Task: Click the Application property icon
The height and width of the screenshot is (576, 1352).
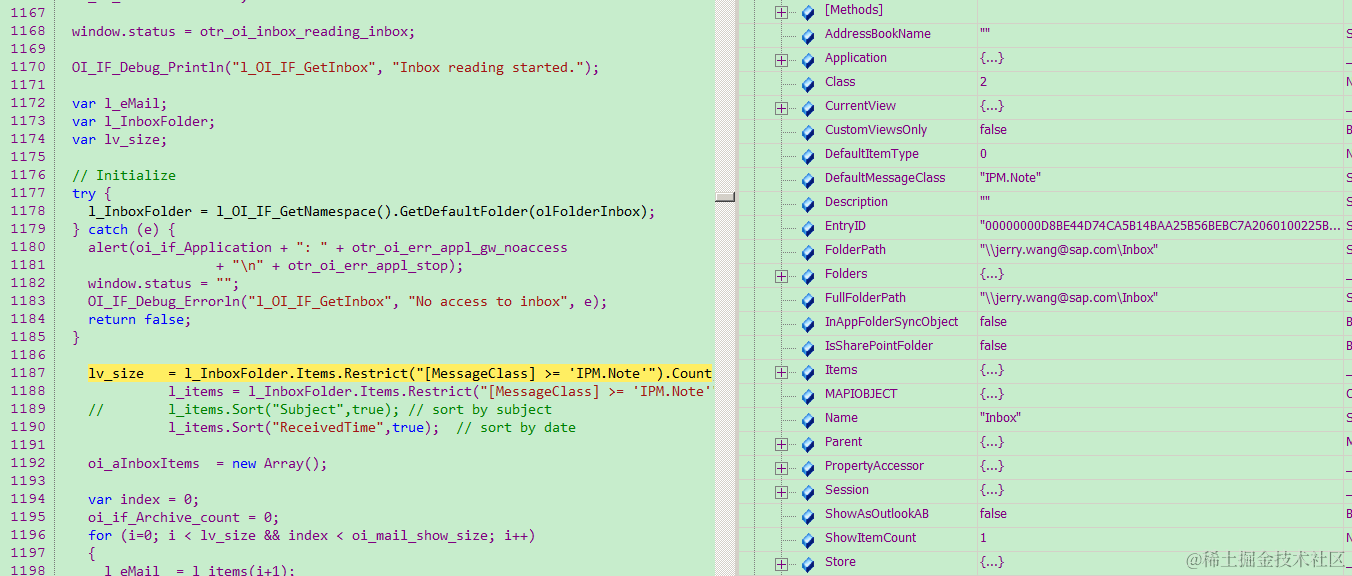Action: (808, 59)
